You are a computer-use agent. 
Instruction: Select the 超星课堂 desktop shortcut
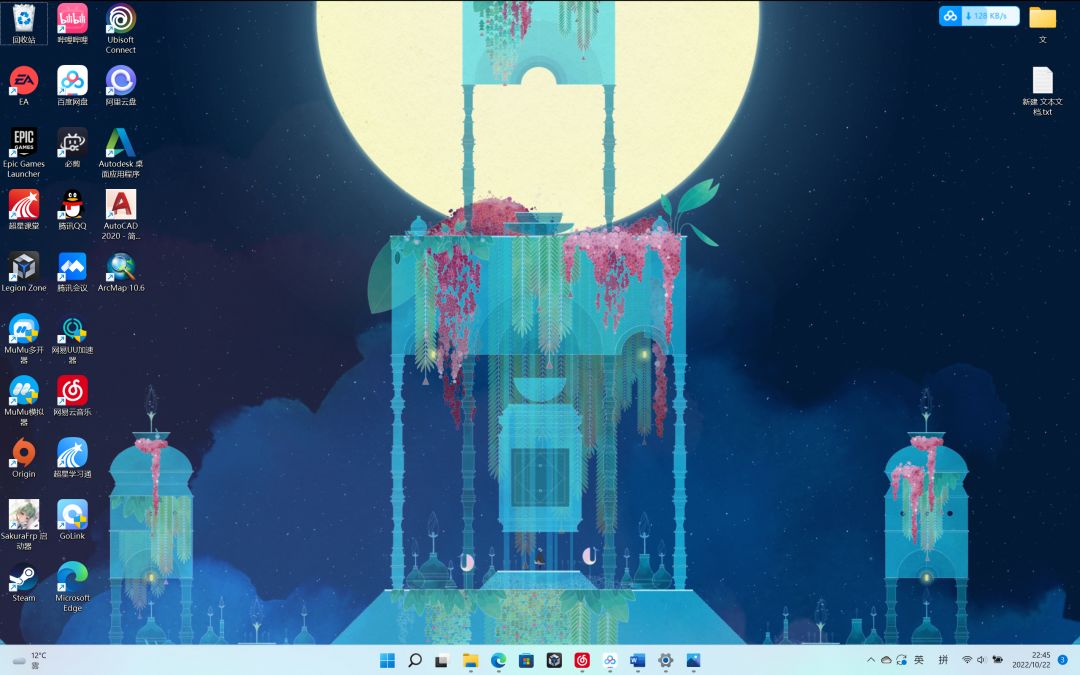tap(24, 209)
